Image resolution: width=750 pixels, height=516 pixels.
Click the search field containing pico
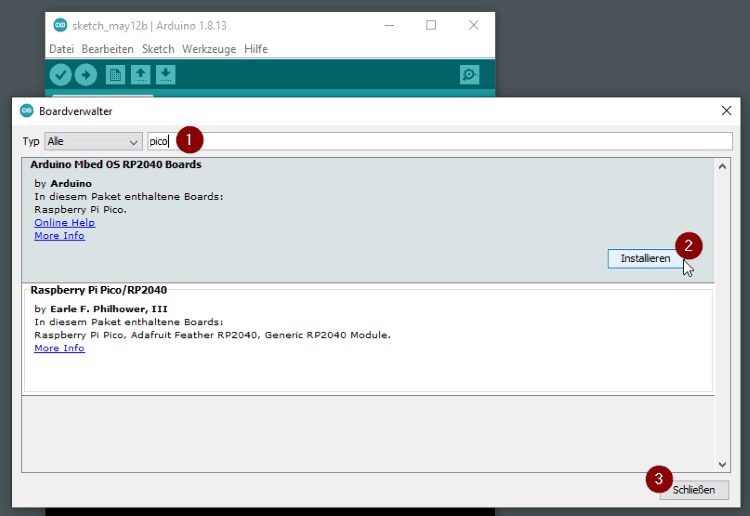pyautogui.click(x=440, y=142)
